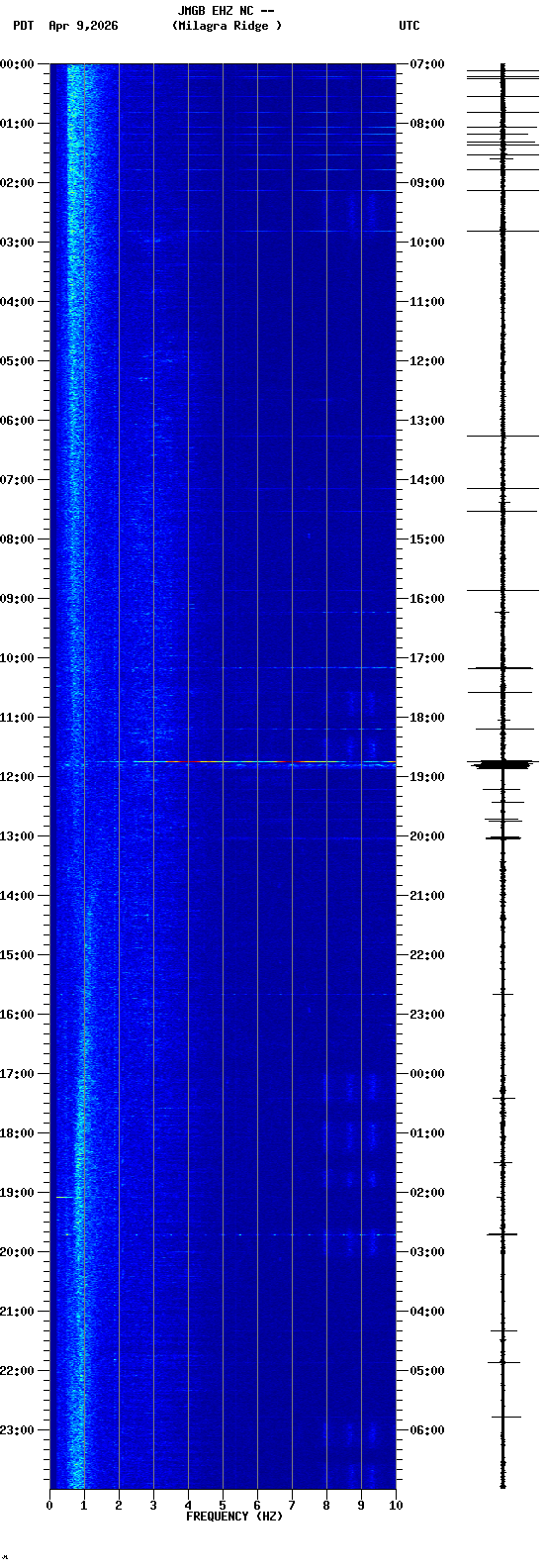The height and width of the screenshot is (1568, 546).
Task: Click the "UTC" timezone label
Action: [x=409, y=26]
